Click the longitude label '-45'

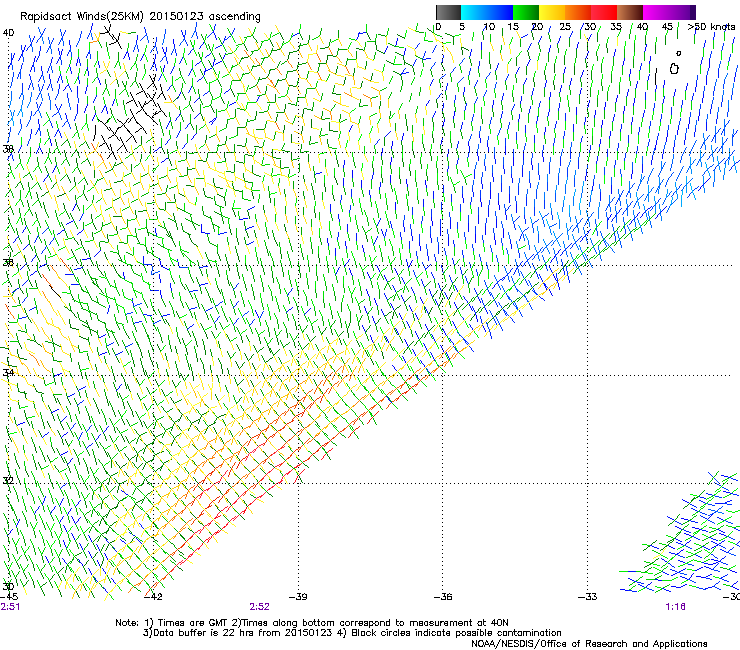[x=9, y=597]
